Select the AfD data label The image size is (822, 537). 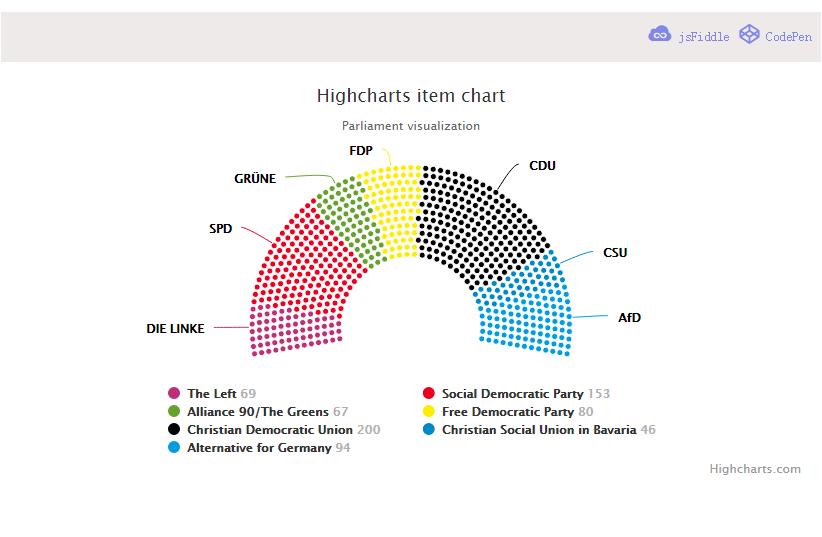(x=629, y=318)
